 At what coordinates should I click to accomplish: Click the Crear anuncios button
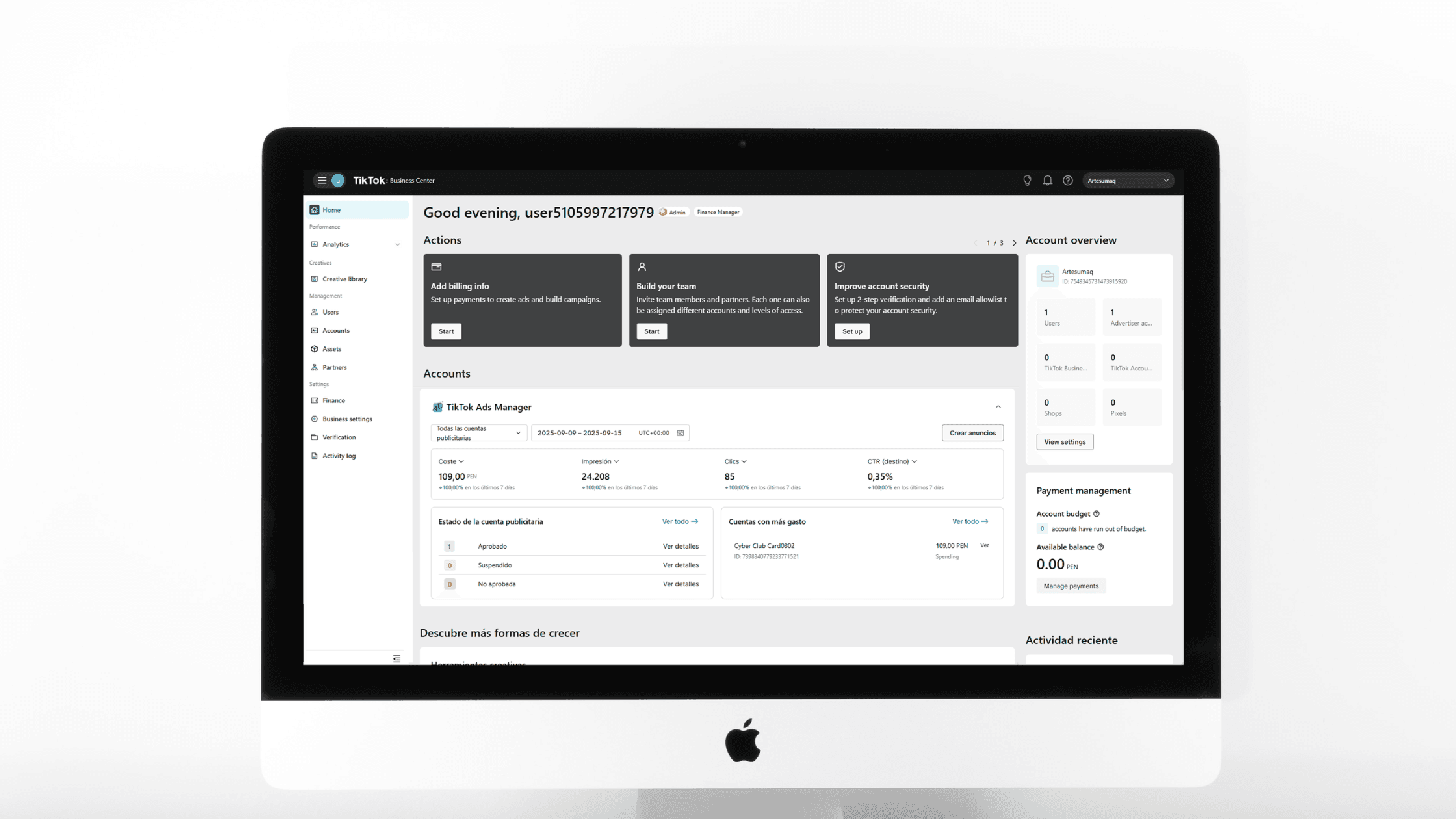[972, 433]
